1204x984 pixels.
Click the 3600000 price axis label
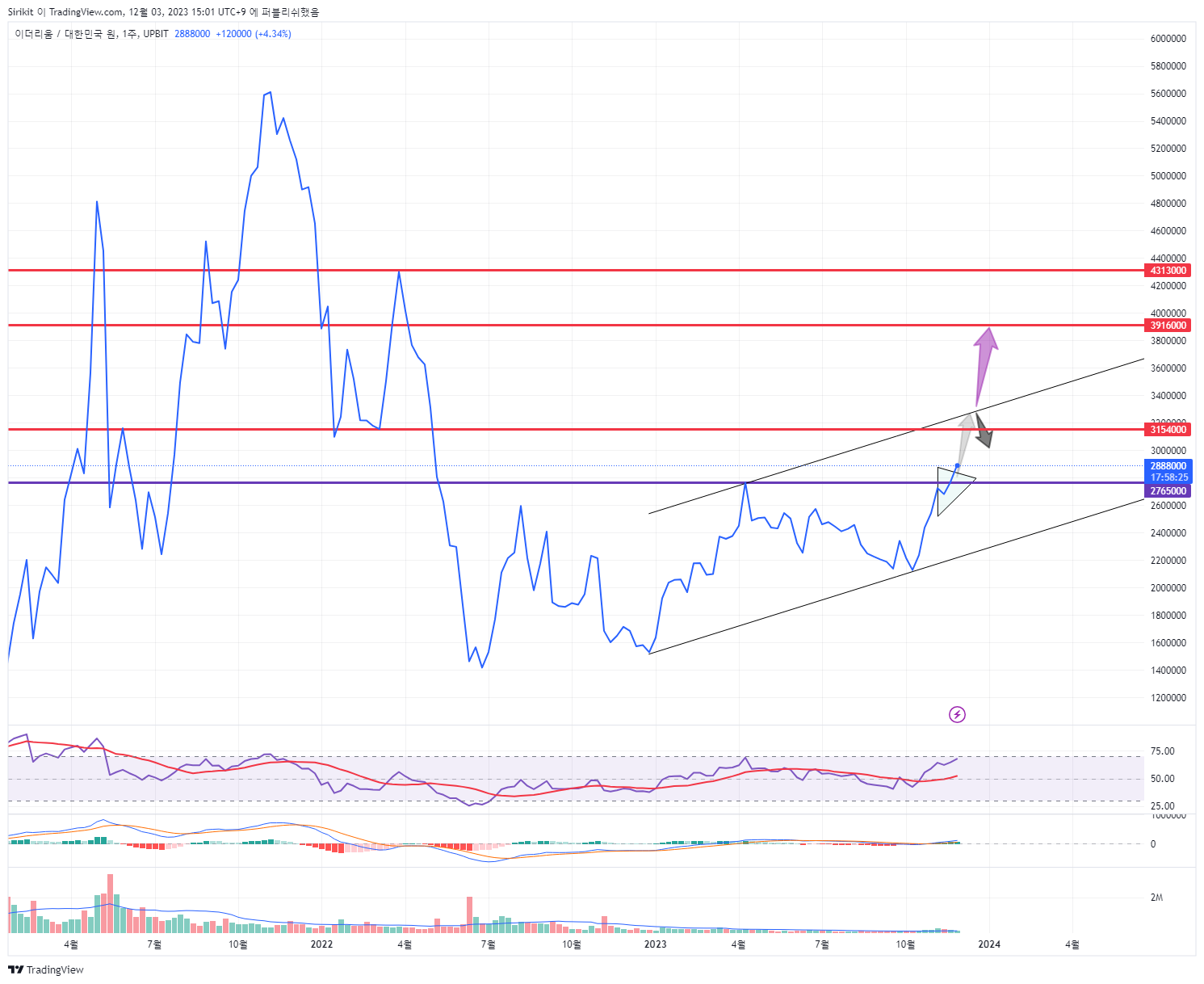[1168, 368]
